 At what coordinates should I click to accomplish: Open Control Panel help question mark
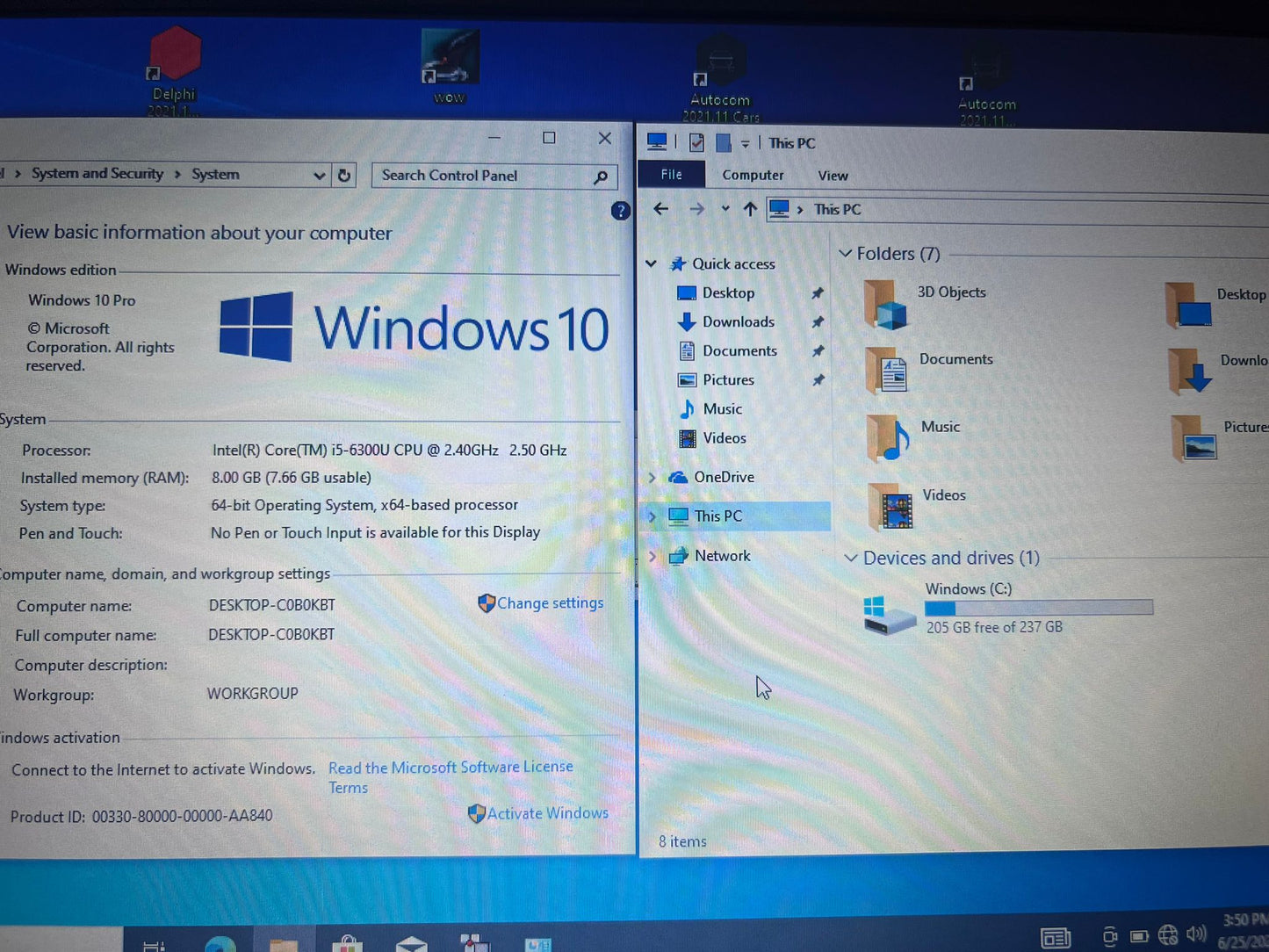click(x=620, y=211)
